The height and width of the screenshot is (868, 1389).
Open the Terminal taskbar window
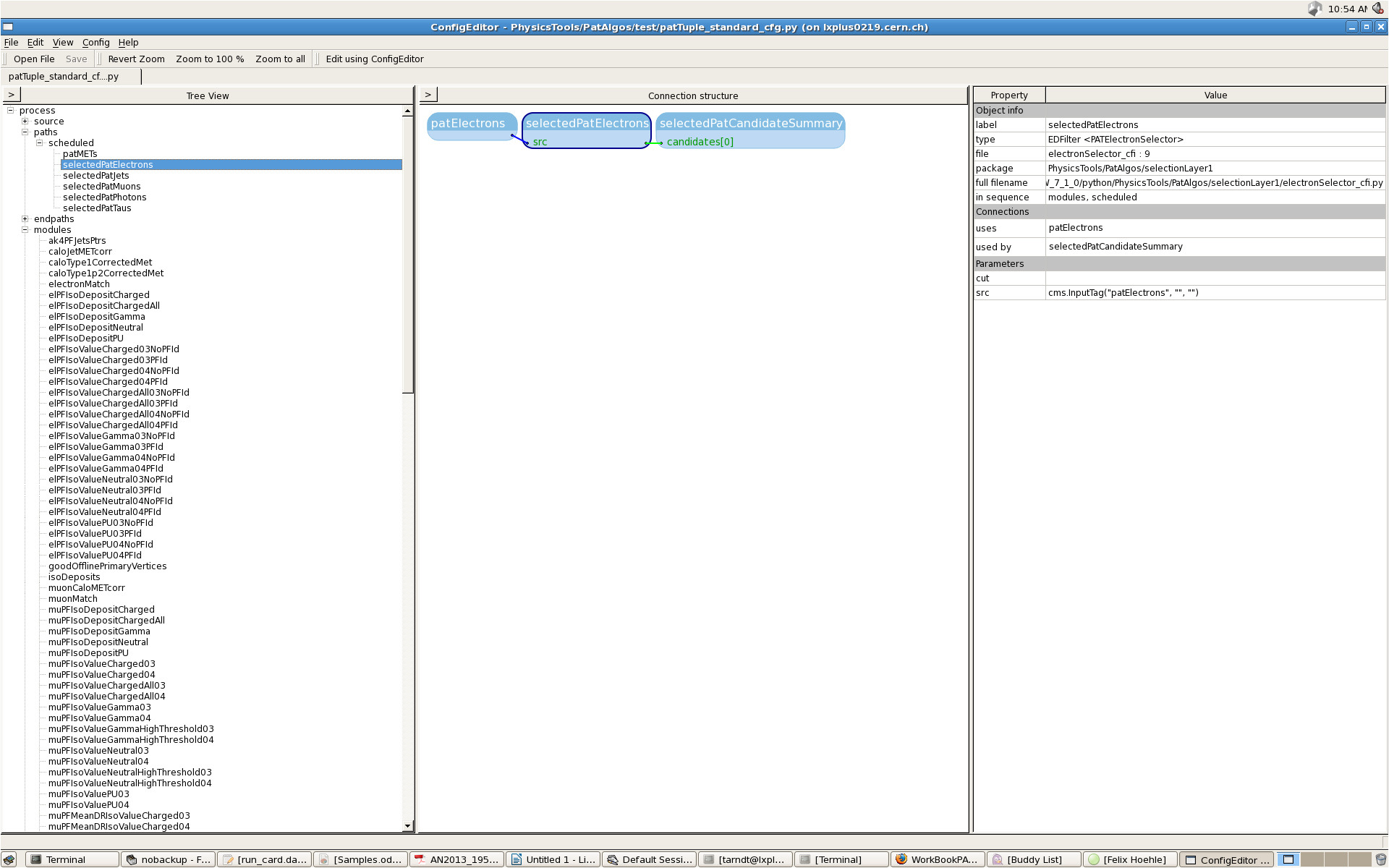coord(65,859)
